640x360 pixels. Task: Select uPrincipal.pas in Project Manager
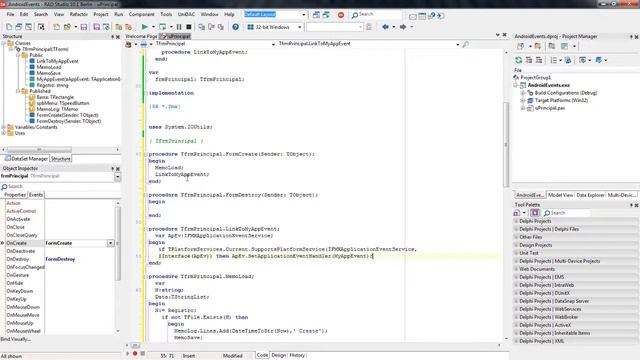coord(550,108)
